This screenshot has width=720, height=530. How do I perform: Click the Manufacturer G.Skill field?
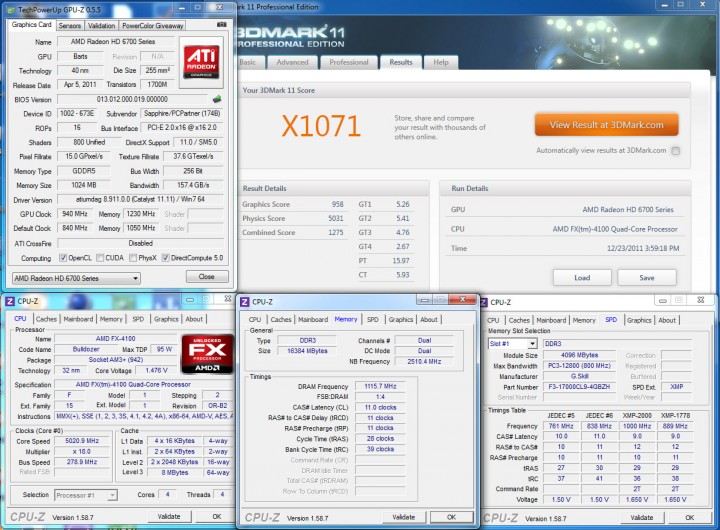pyautogui.click(x=579, y=376)
